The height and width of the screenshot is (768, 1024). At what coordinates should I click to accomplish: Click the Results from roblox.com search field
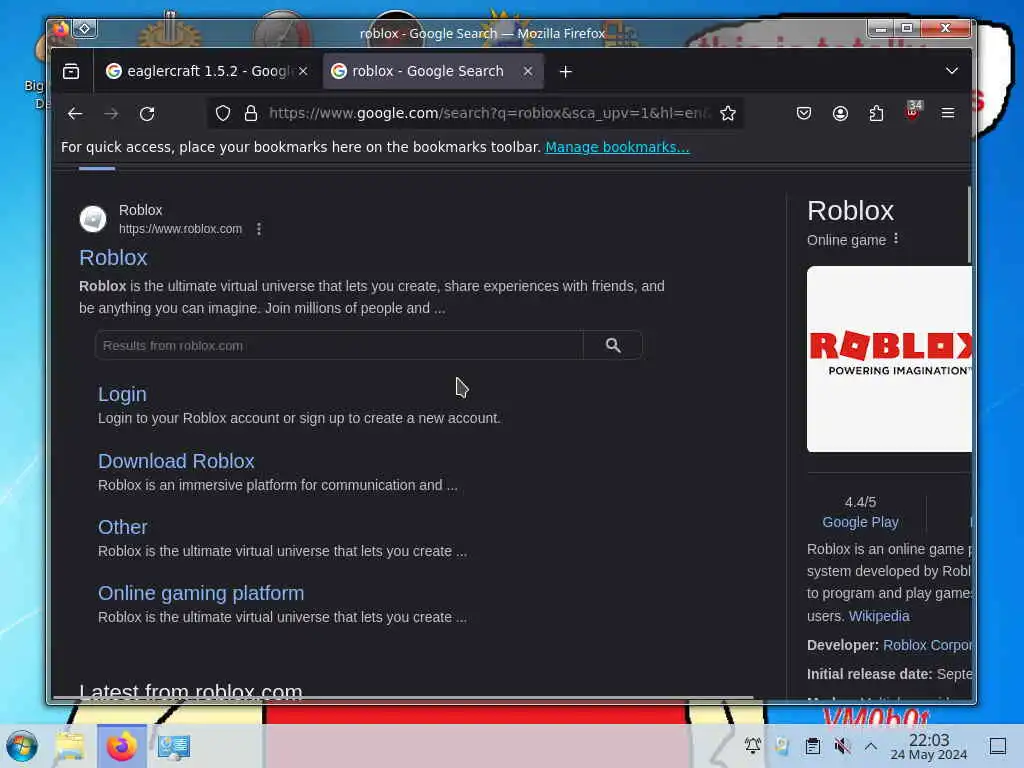click(x=338, y=345)
